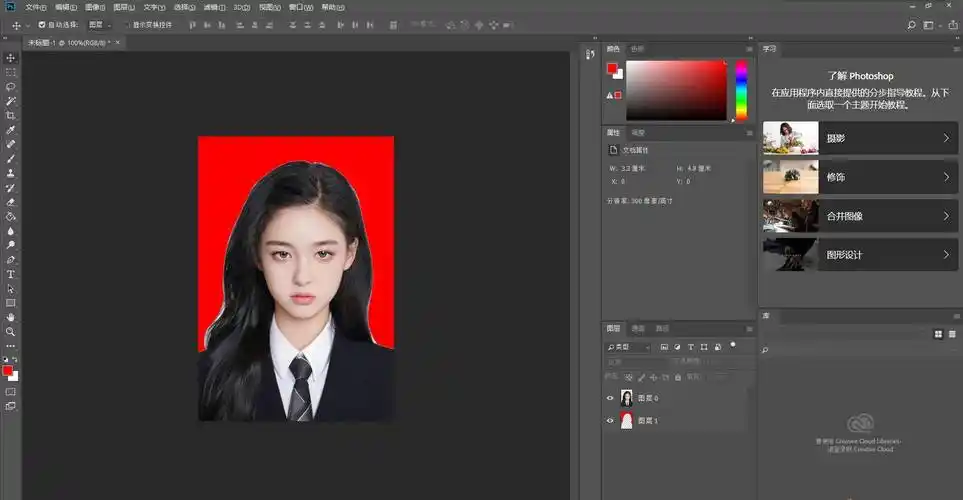Select the Blur tool
Screen dimensions: 963x500
(10, 232)
